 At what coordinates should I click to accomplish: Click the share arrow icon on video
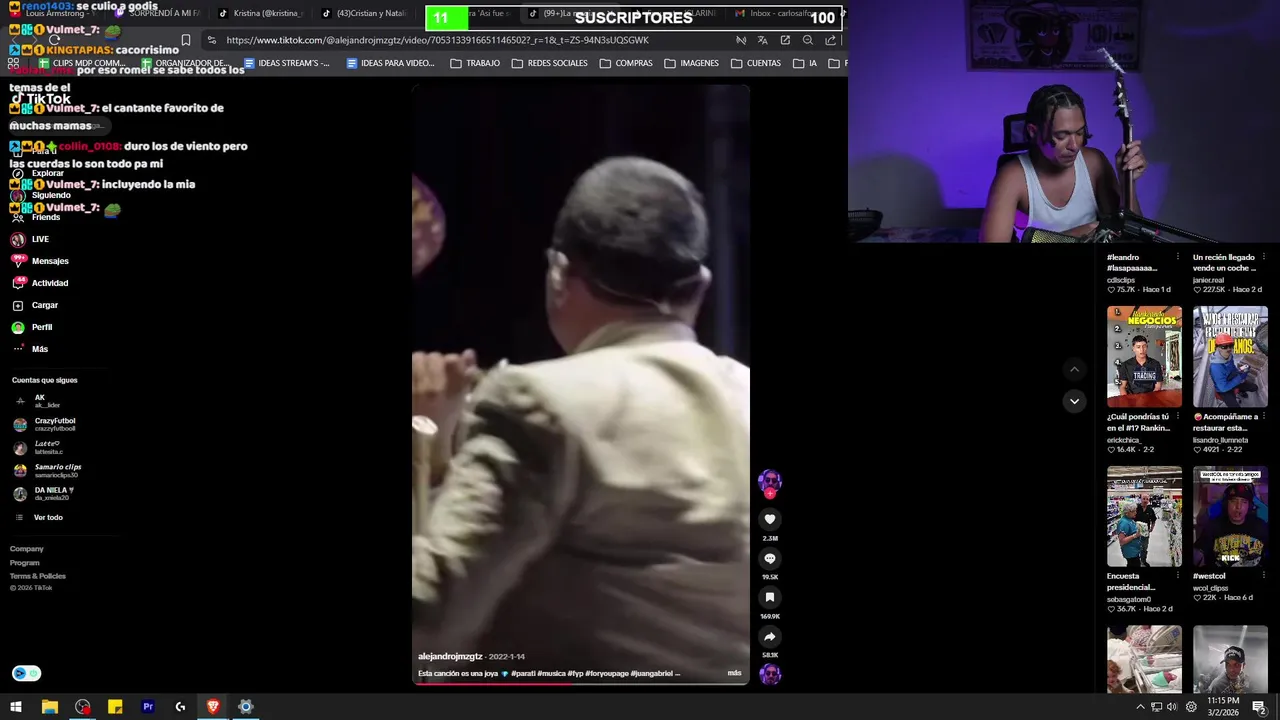pyautogui.click(x=770, y=636)
